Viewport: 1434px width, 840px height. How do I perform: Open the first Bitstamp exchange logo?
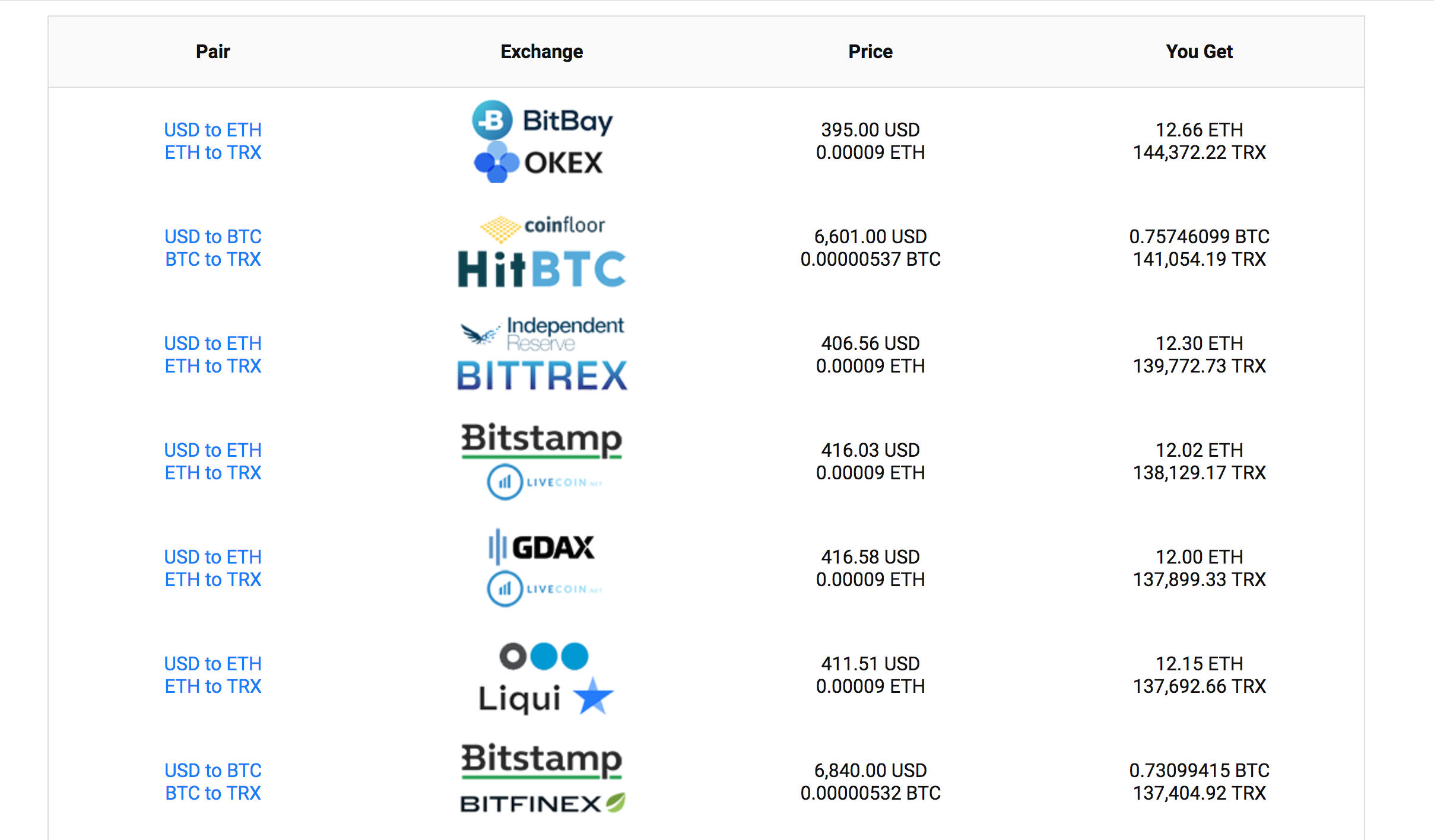[541, 441]
